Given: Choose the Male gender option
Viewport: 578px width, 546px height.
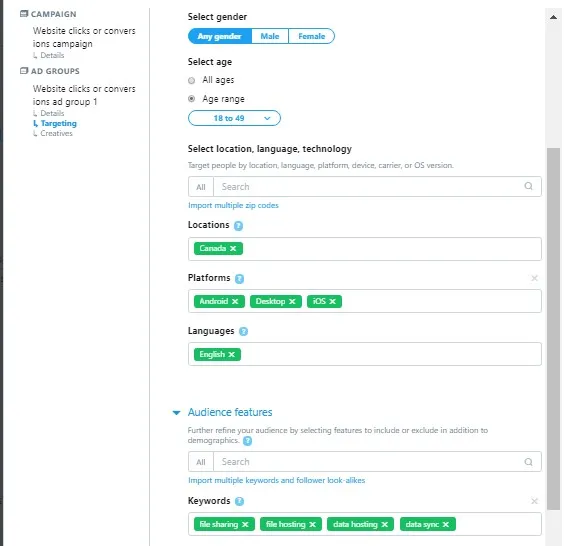Looking at the screenshot, I should coord(270,36).
